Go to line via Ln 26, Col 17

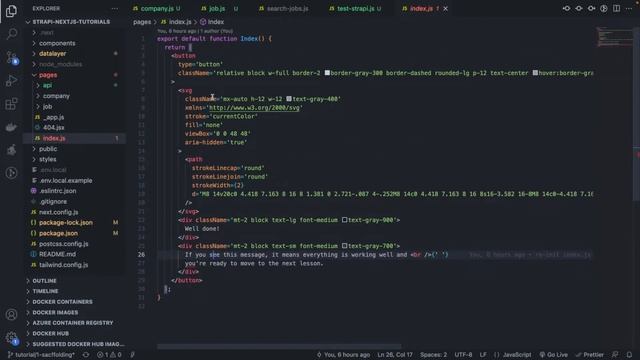tap(395, 355)
